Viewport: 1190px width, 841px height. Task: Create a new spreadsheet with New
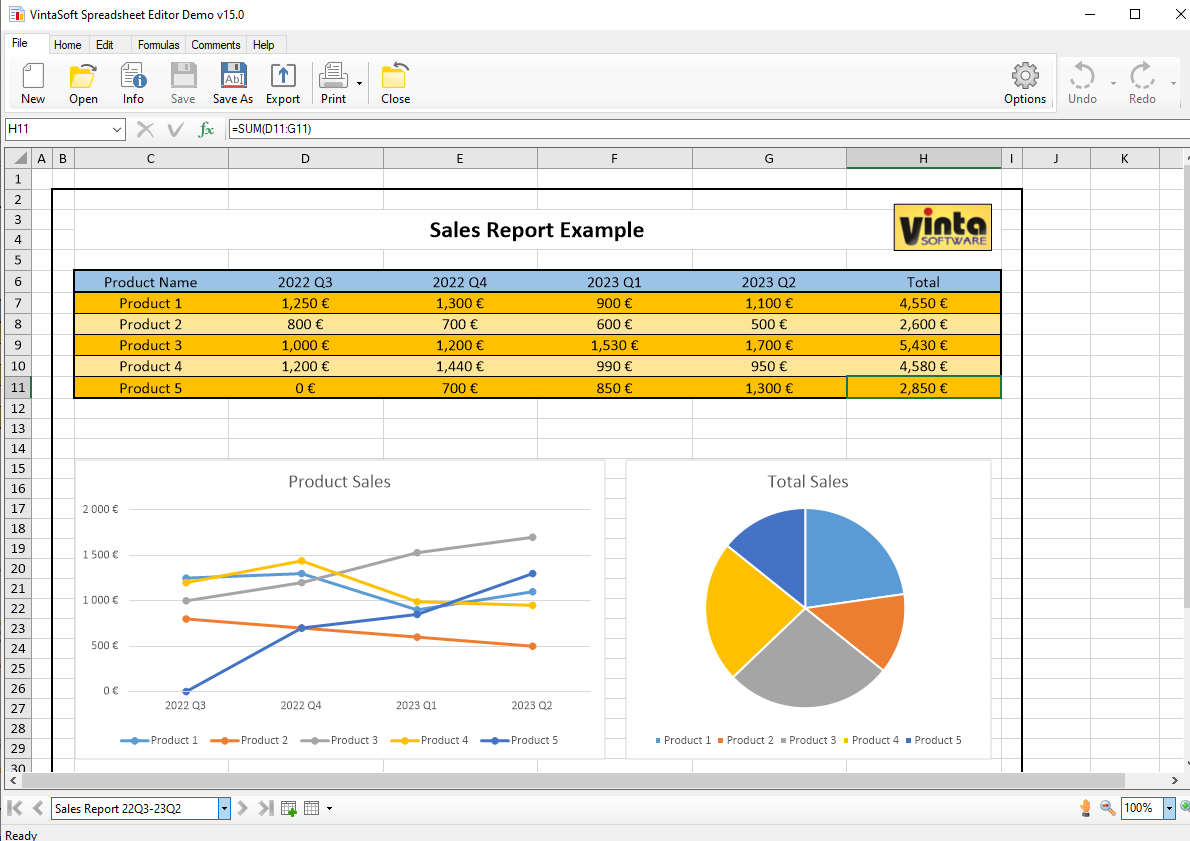coord(33,83)
